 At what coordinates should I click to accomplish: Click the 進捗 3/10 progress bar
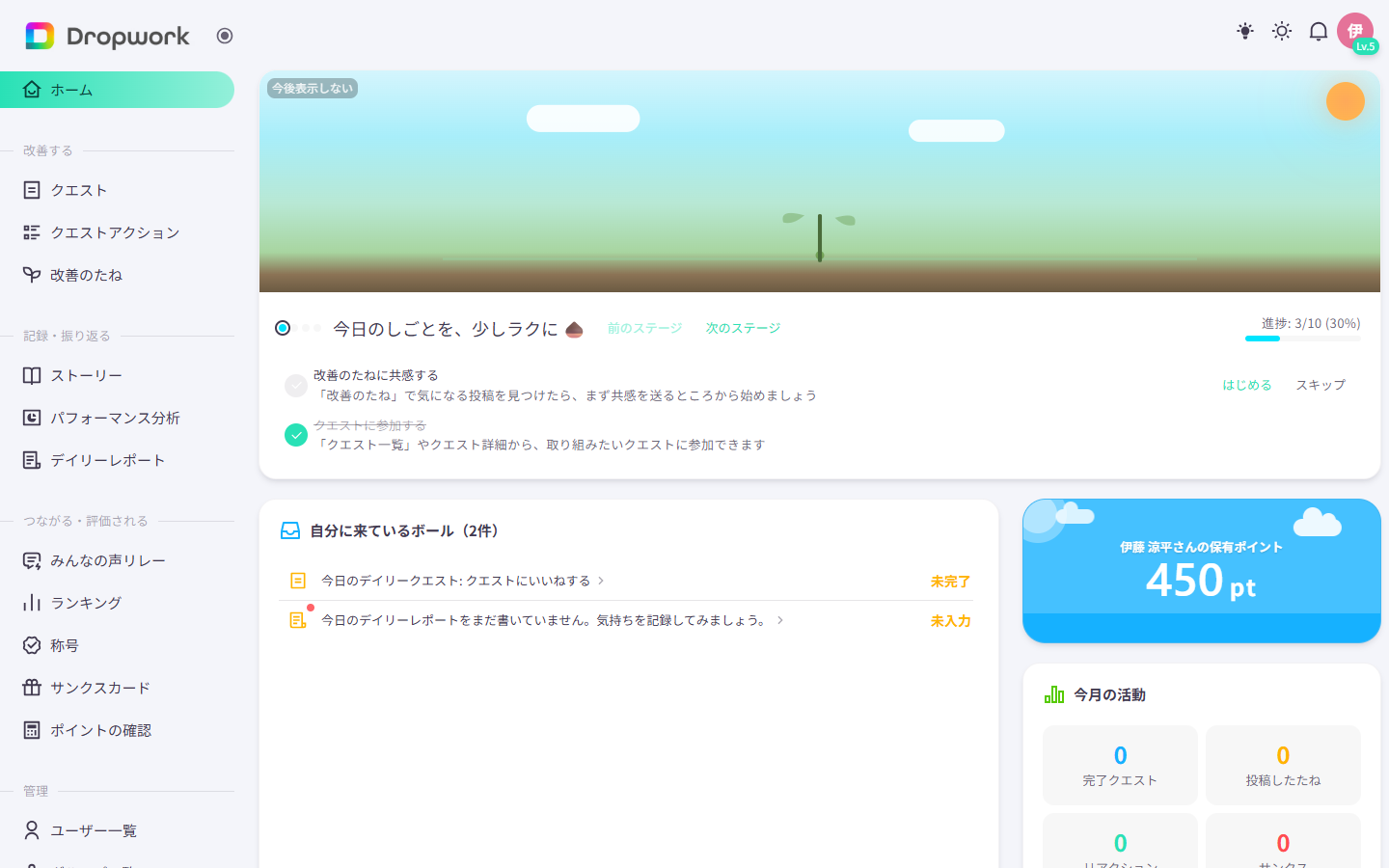(1303, 339)
